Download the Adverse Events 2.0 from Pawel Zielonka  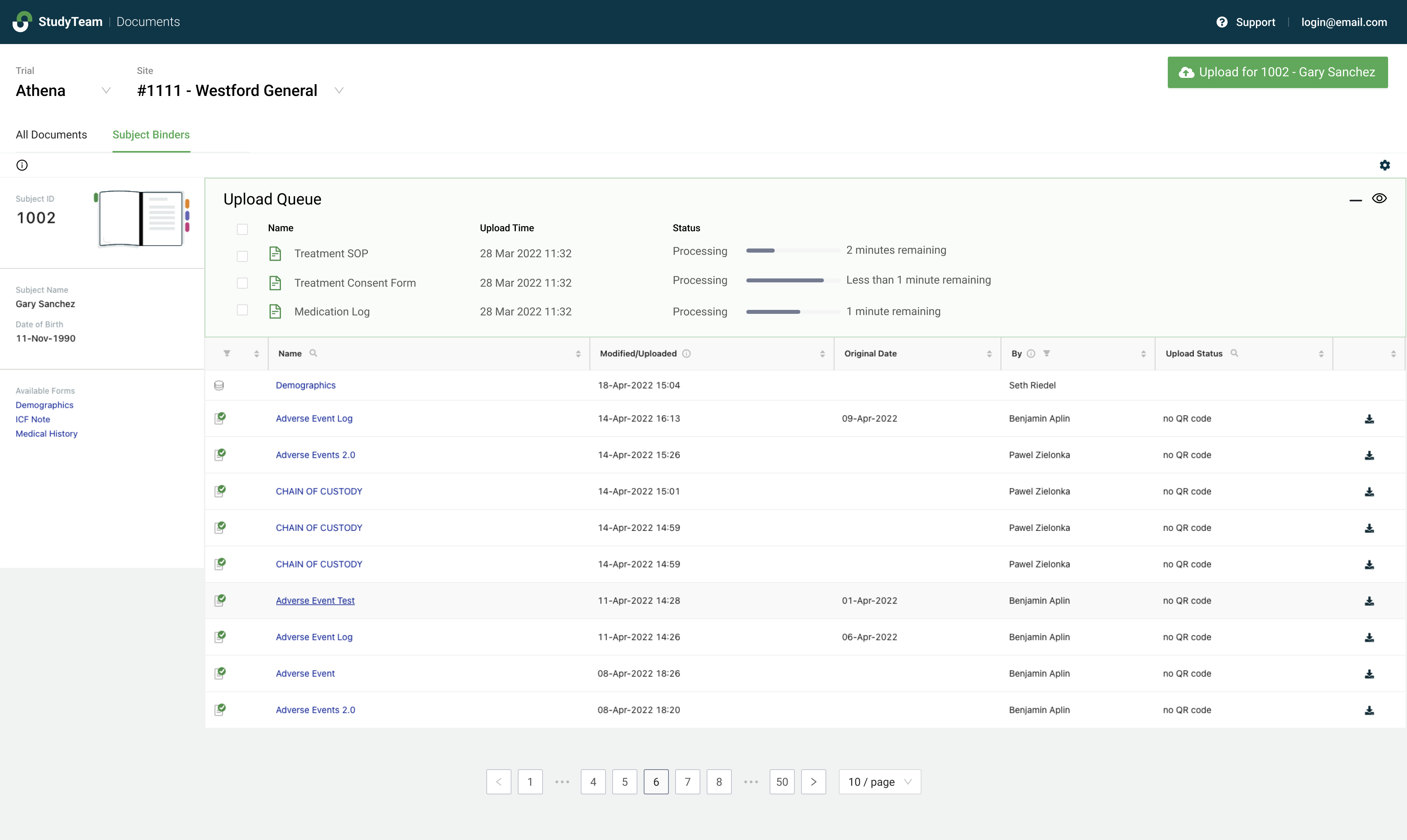(1369, 455)
